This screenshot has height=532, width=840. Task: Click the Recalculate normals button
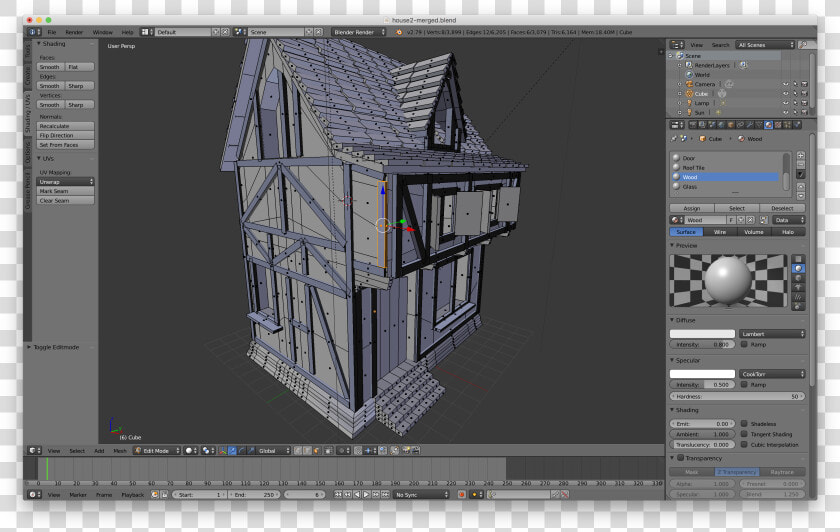(65, 126)
